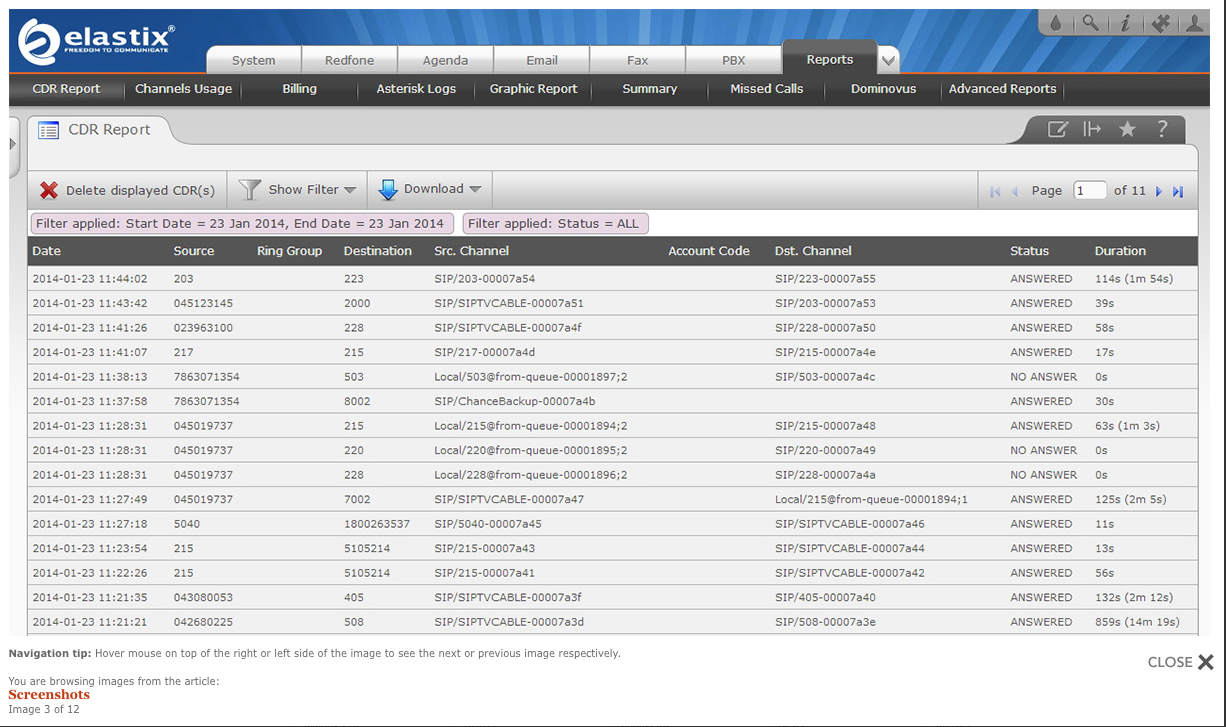Sort by the Duration column header
The width and height of the screenshot is (1226, 727).
tap(1120, 251)
